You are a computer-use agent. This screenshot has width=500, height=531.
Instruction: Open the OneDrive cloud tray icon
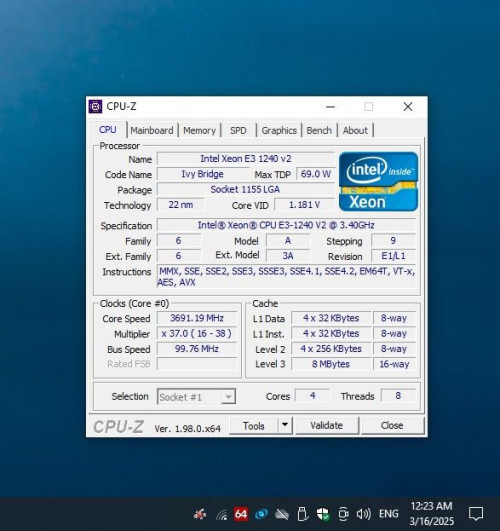pyautogui.click(x=282, y=514)
